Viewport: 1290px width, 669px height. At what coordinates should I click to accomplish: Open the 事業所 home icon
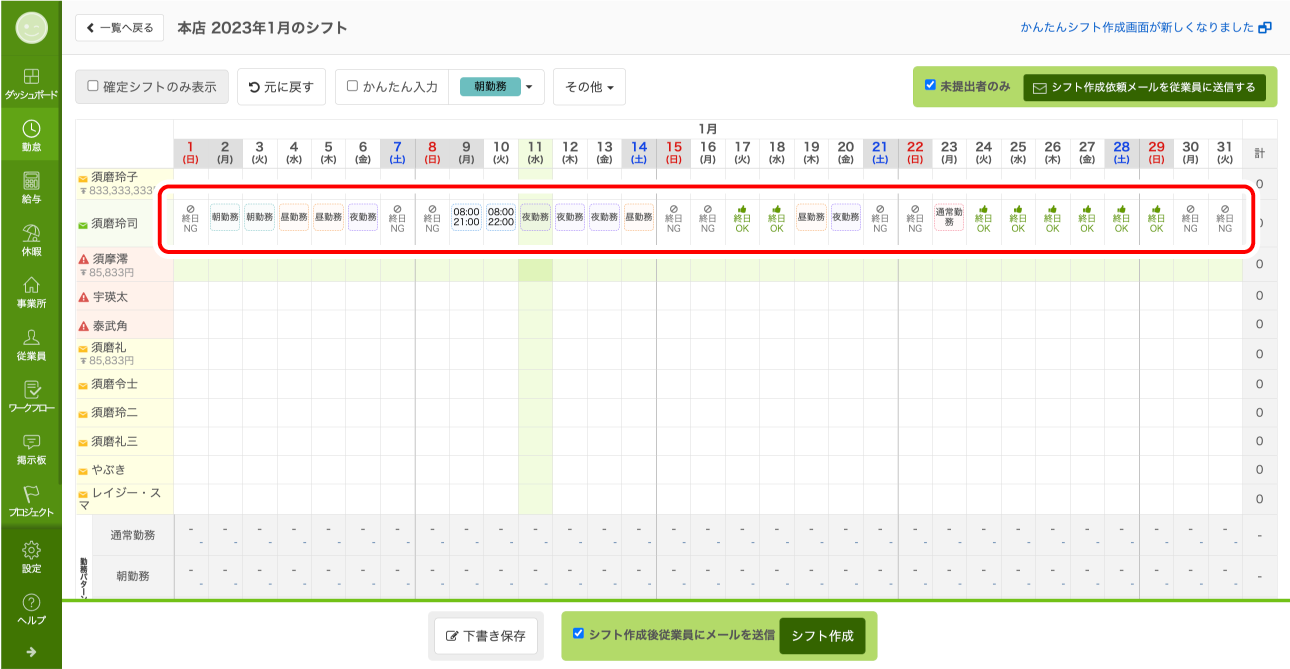click(x=31, y=286)
